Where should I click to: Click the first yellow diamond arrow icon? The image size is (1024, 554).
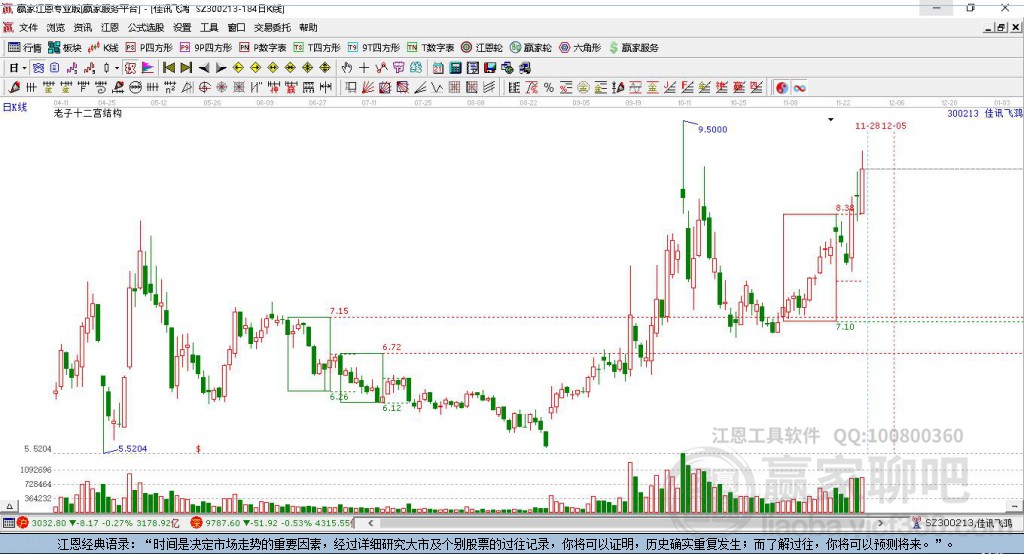click(238, 68)
